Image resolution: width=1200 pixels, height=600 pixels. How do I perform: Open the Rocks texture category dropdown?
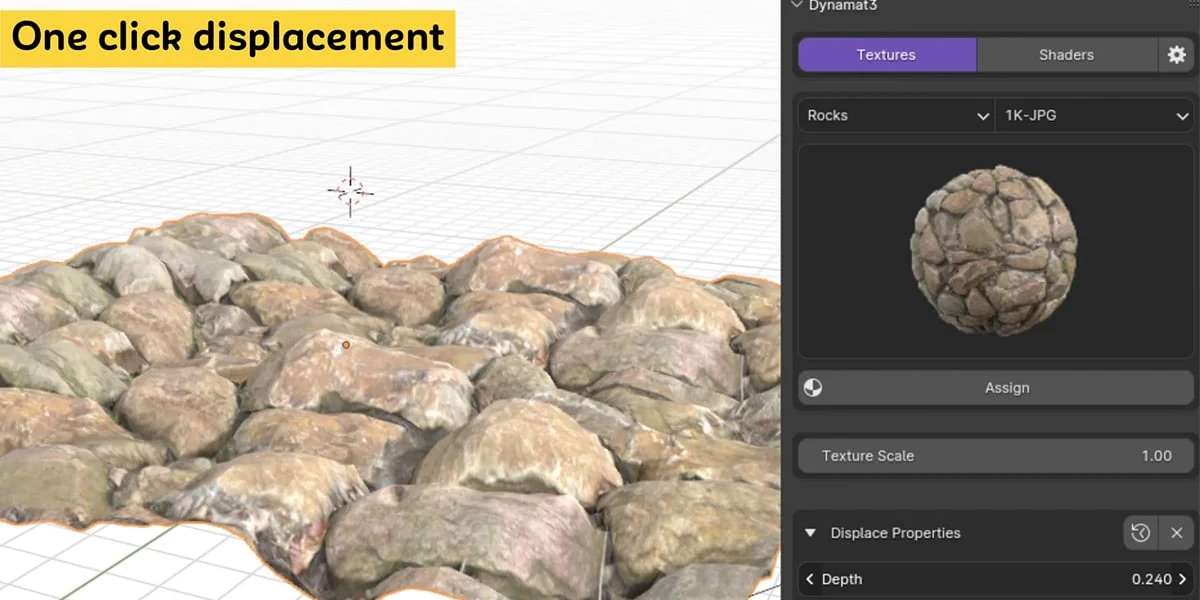893,115
